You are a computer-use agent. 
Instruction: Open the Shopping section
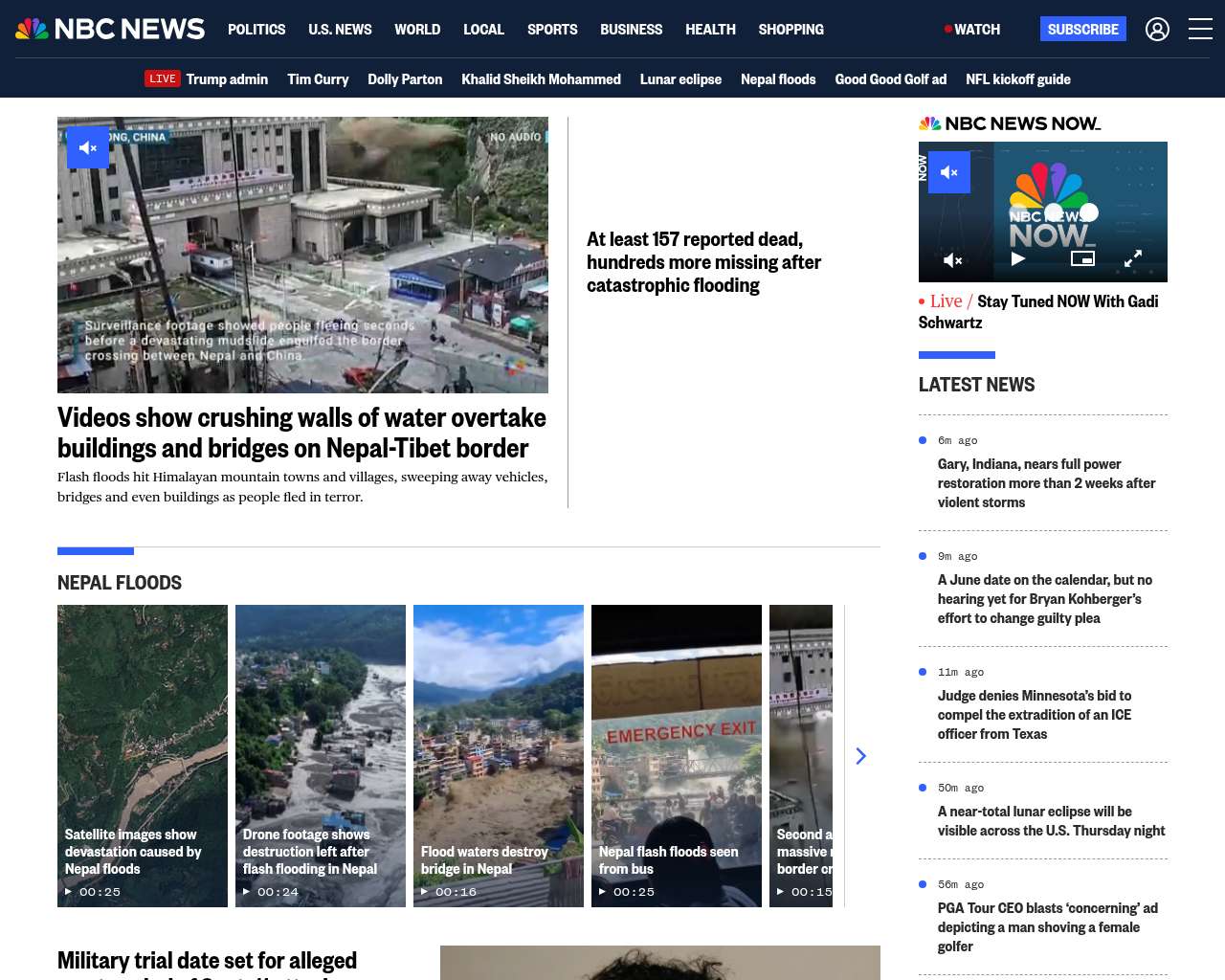pyautogui.click(x=791, y=30)
